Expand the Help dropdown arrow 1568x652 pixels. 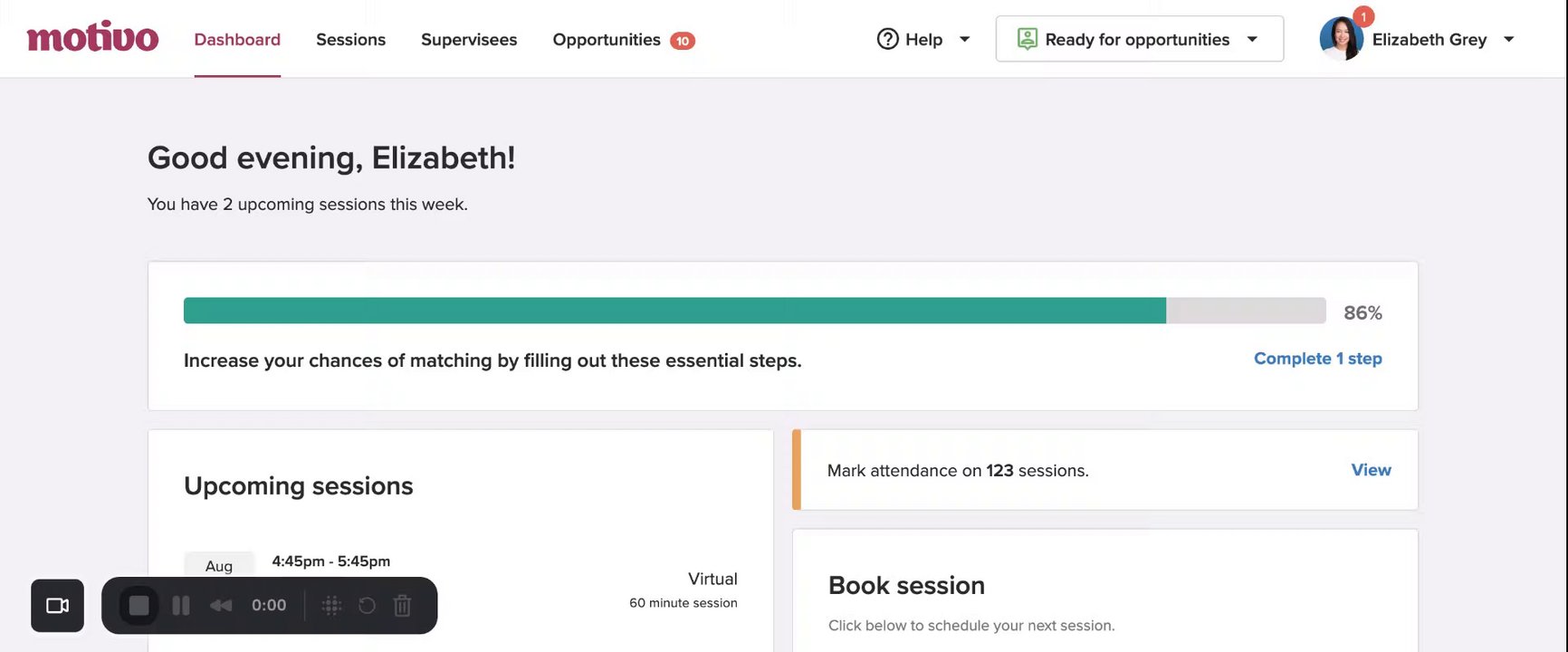pos(964,39)
